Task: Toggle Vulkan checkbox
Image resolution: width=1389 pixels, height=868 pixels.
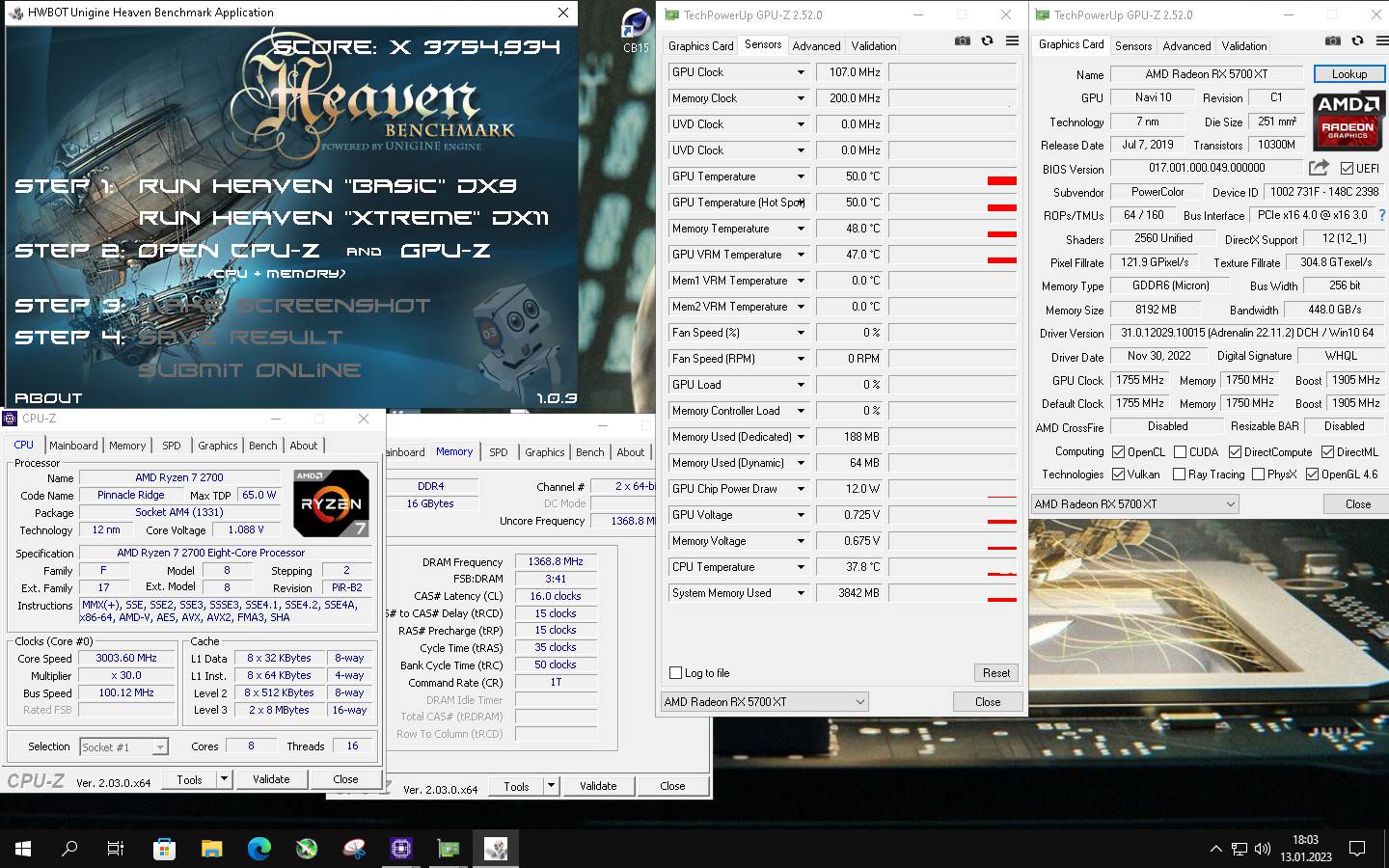Action: (x=1118, y=474)
